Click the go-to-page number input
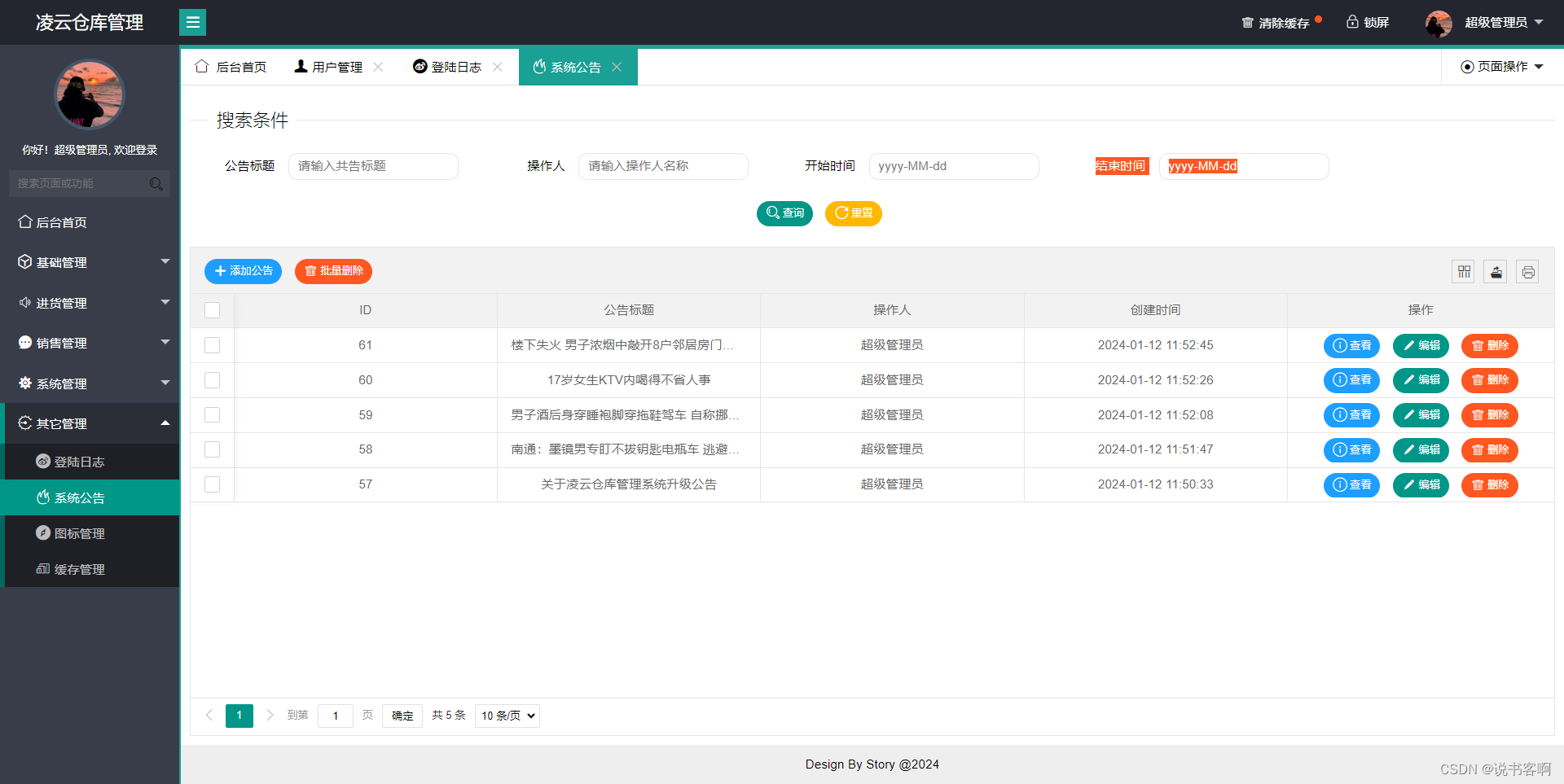1564x784 pixels. [x=336, y=716]
